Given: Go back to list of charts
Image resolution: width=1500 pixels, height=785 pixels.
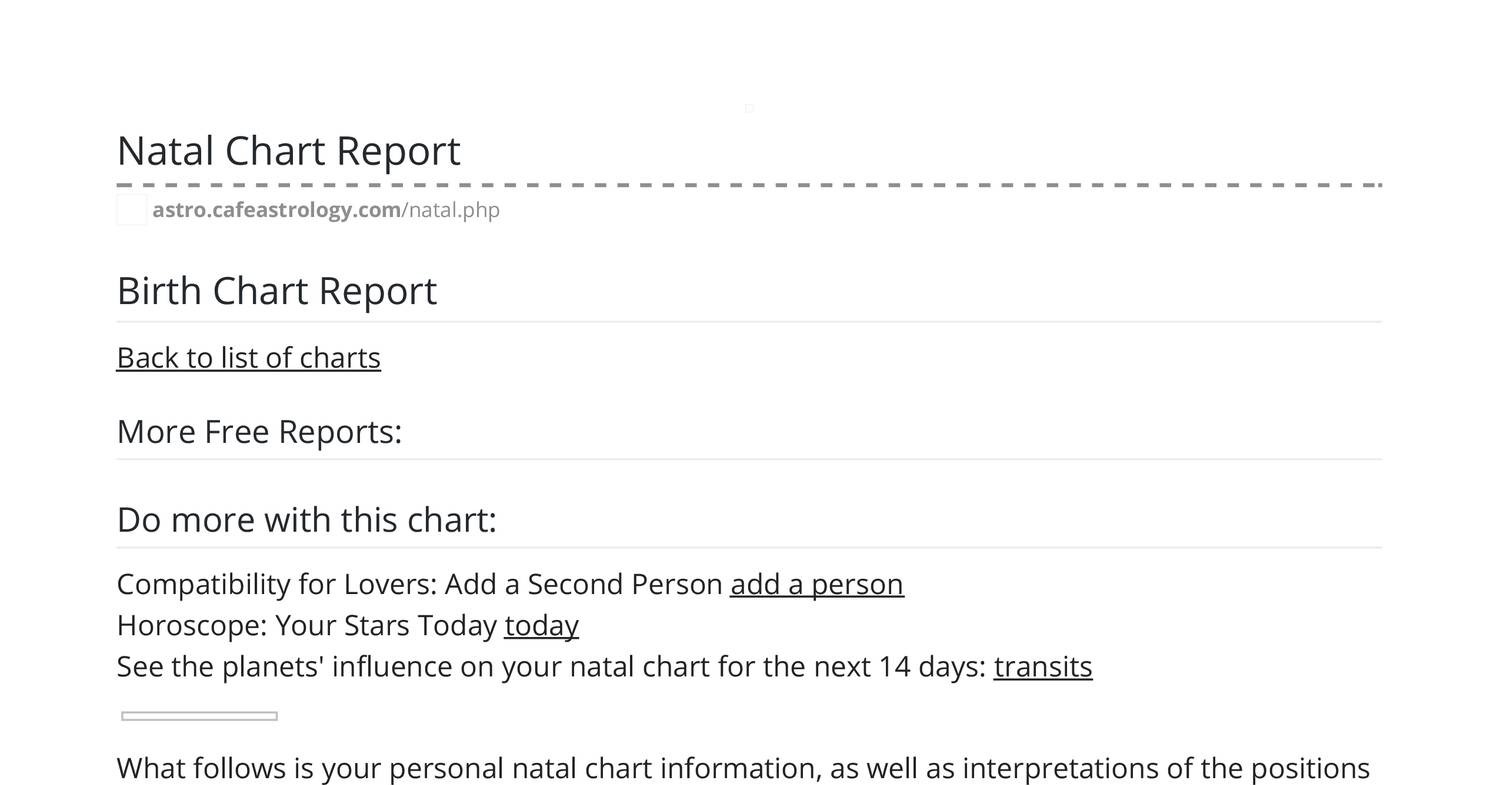Looking at the screenshot, I should 248,358.
